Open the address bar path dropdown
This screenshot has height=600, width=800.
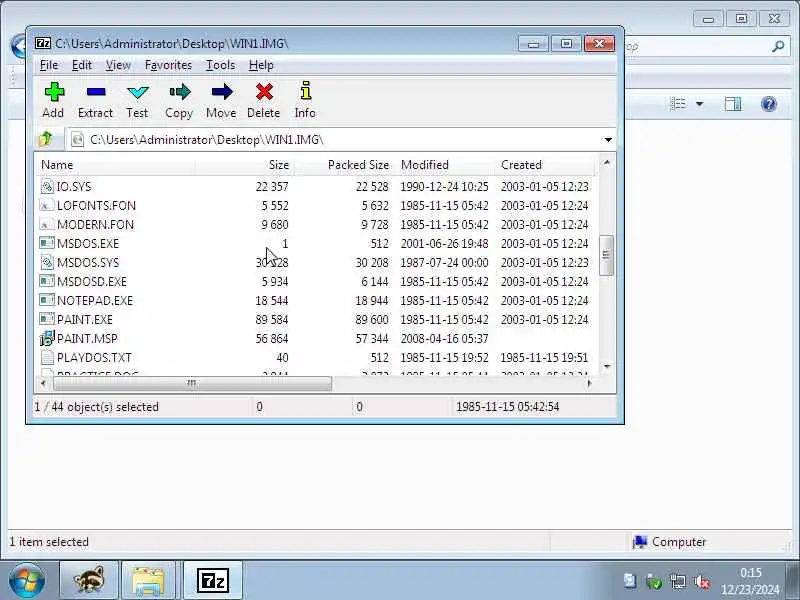pyautogui.click(x=608, y=139)
